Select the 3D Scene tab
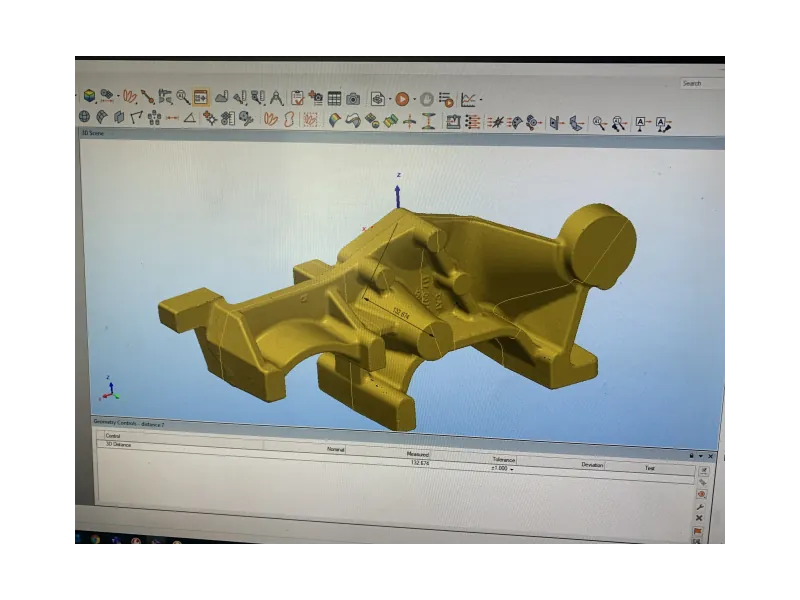Viewport: 800px width, 600px height. (x=92, y=133)
